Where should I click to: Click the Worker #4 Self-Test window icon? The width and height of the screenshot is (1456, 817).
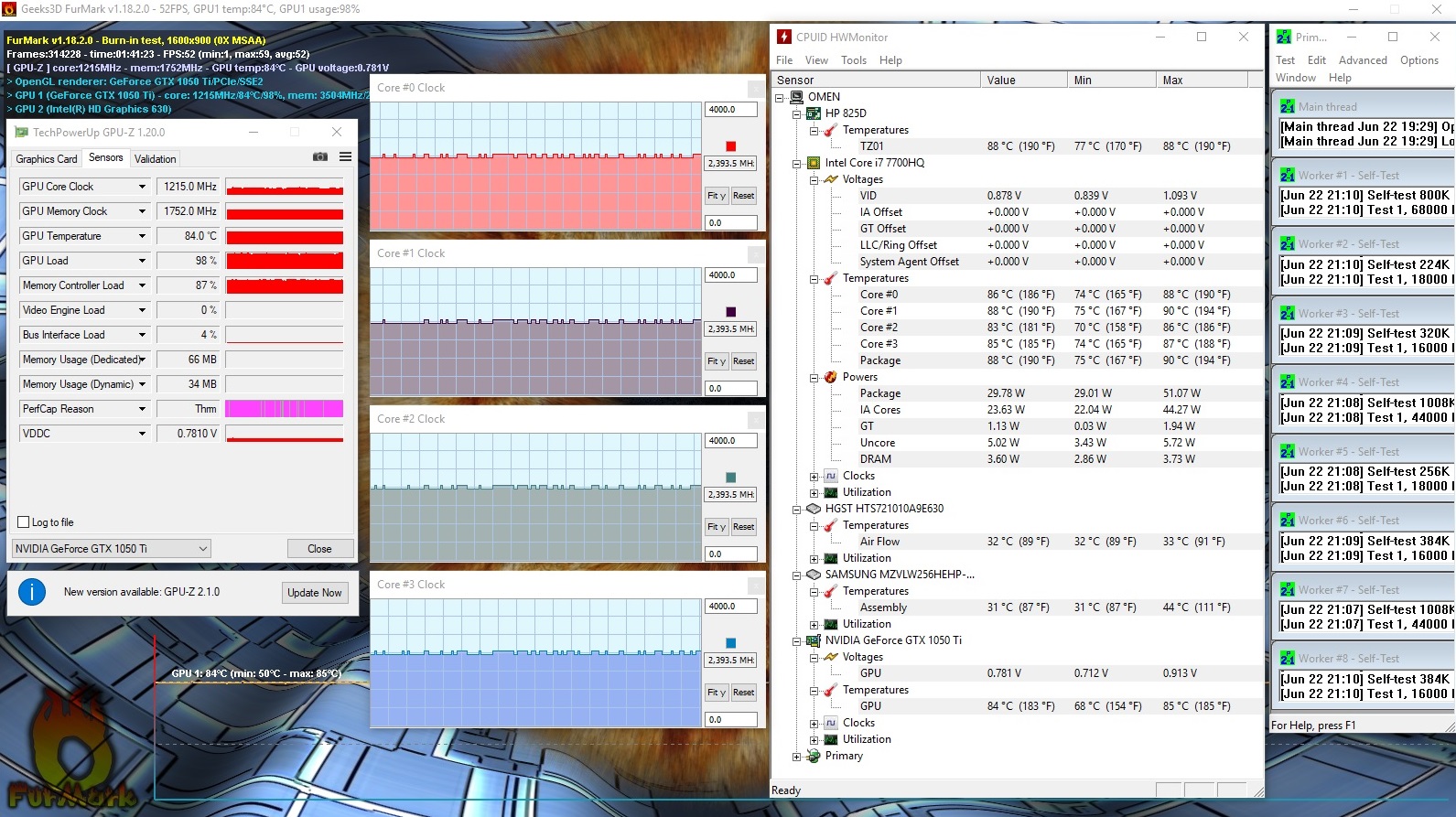pos(1288,382)
